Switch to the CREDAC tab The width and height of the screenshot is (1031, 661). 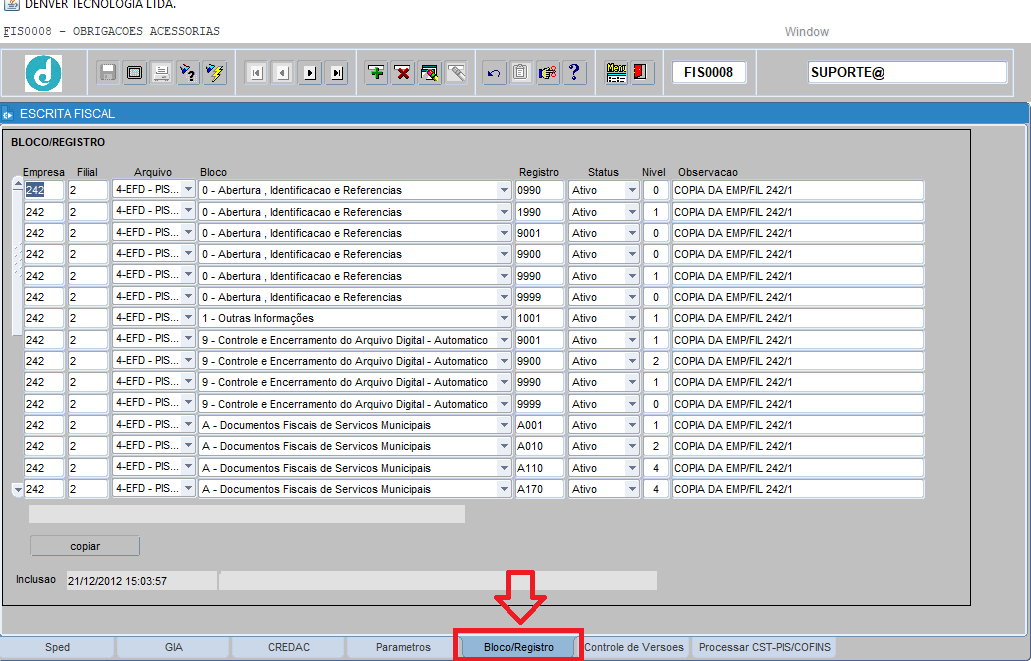[x=289, y=647]
